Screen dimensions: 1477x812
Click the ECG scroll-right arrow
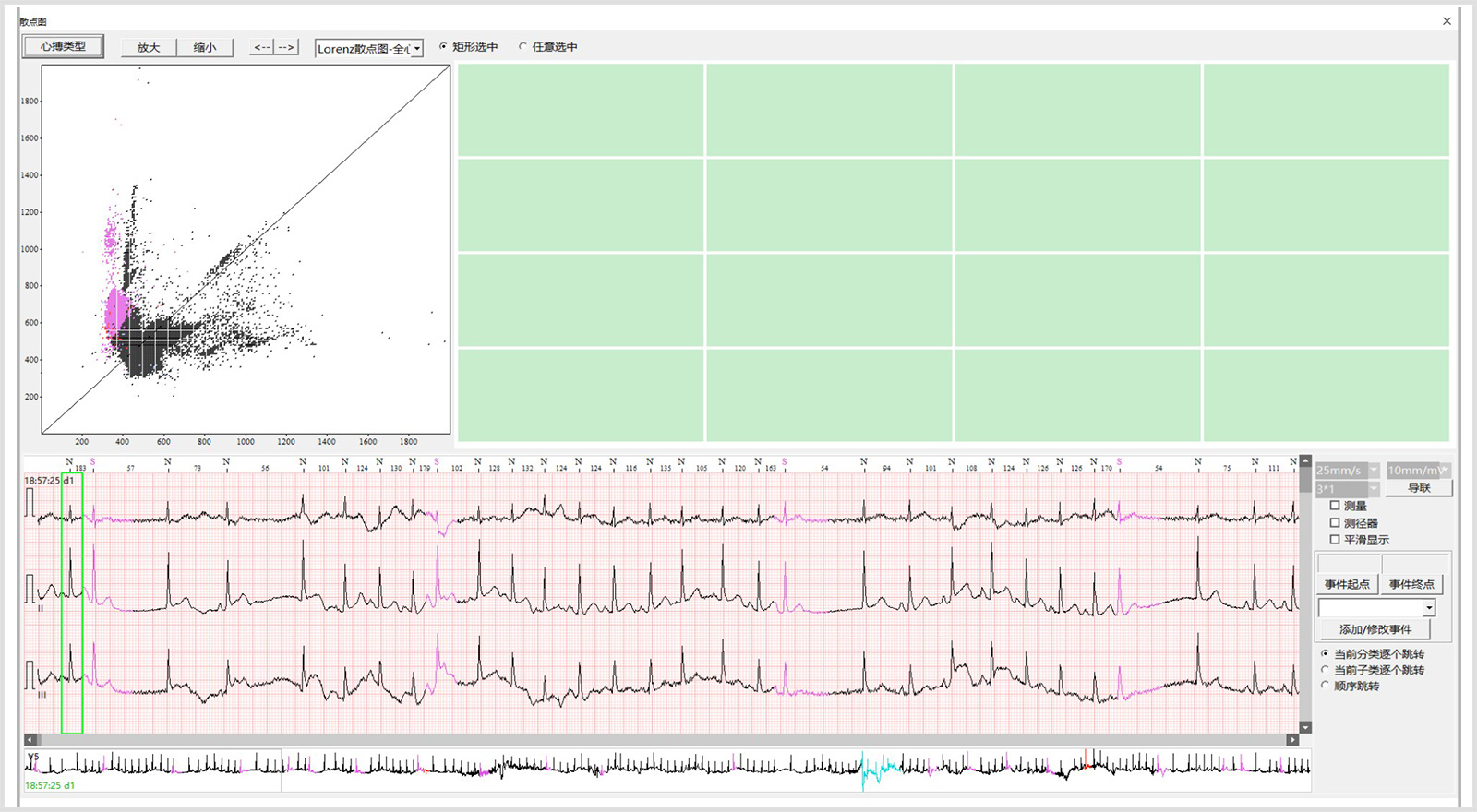point(1292,740)
